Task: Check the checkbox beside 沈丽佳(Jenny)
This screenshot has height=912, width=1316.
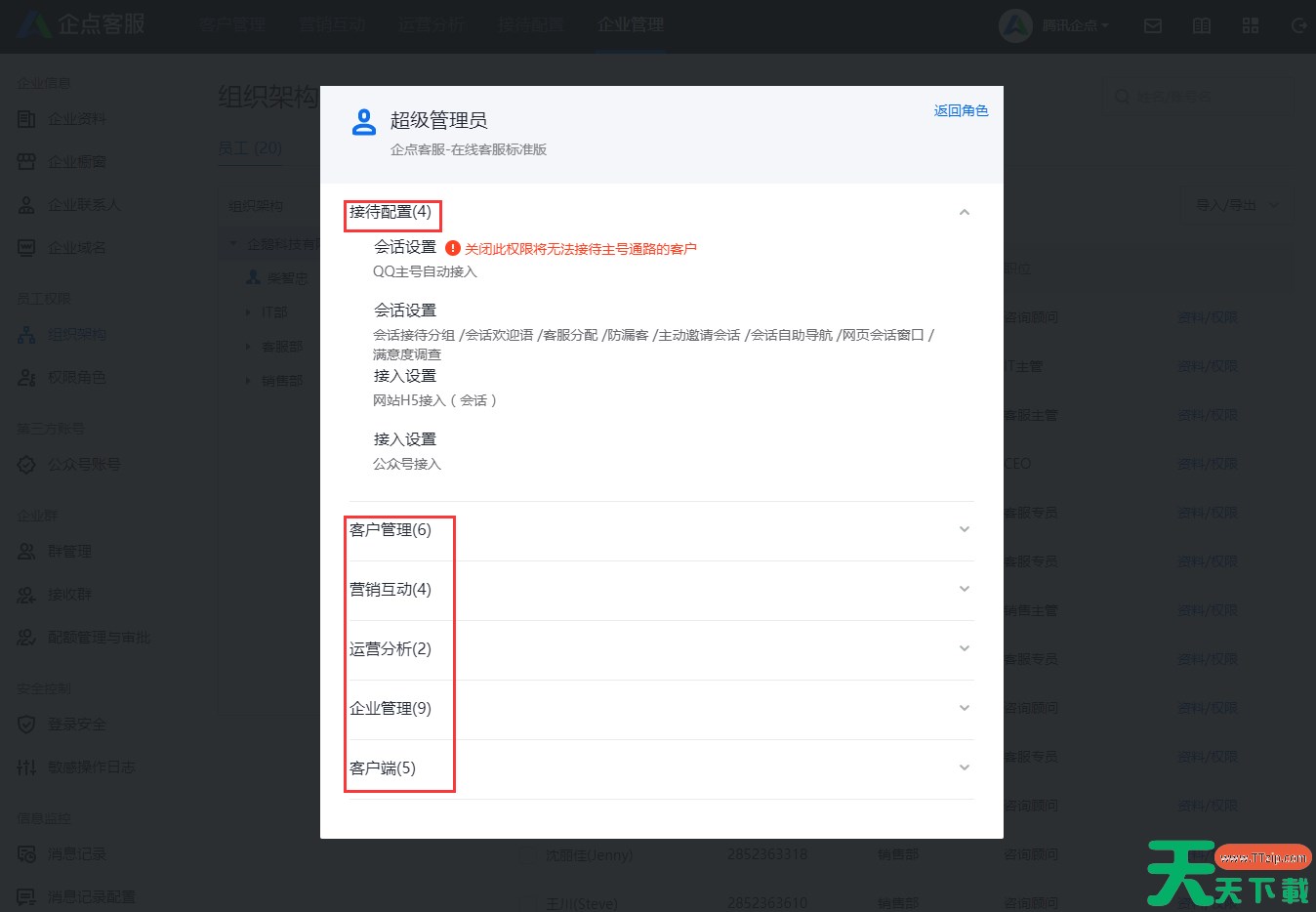Action: click(x=528, y=854)
